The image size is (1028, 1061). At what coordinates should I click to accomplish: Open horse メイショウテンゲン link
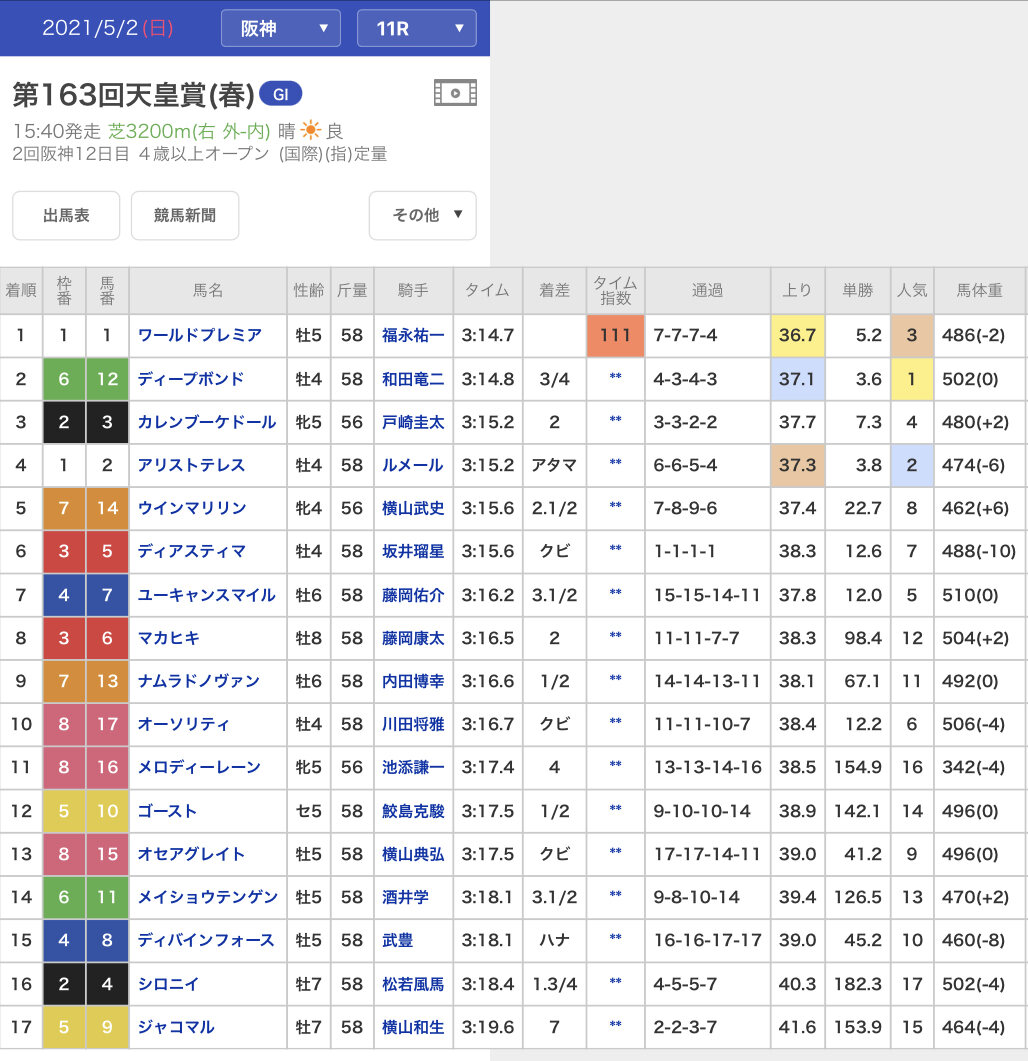coord(208,897)
